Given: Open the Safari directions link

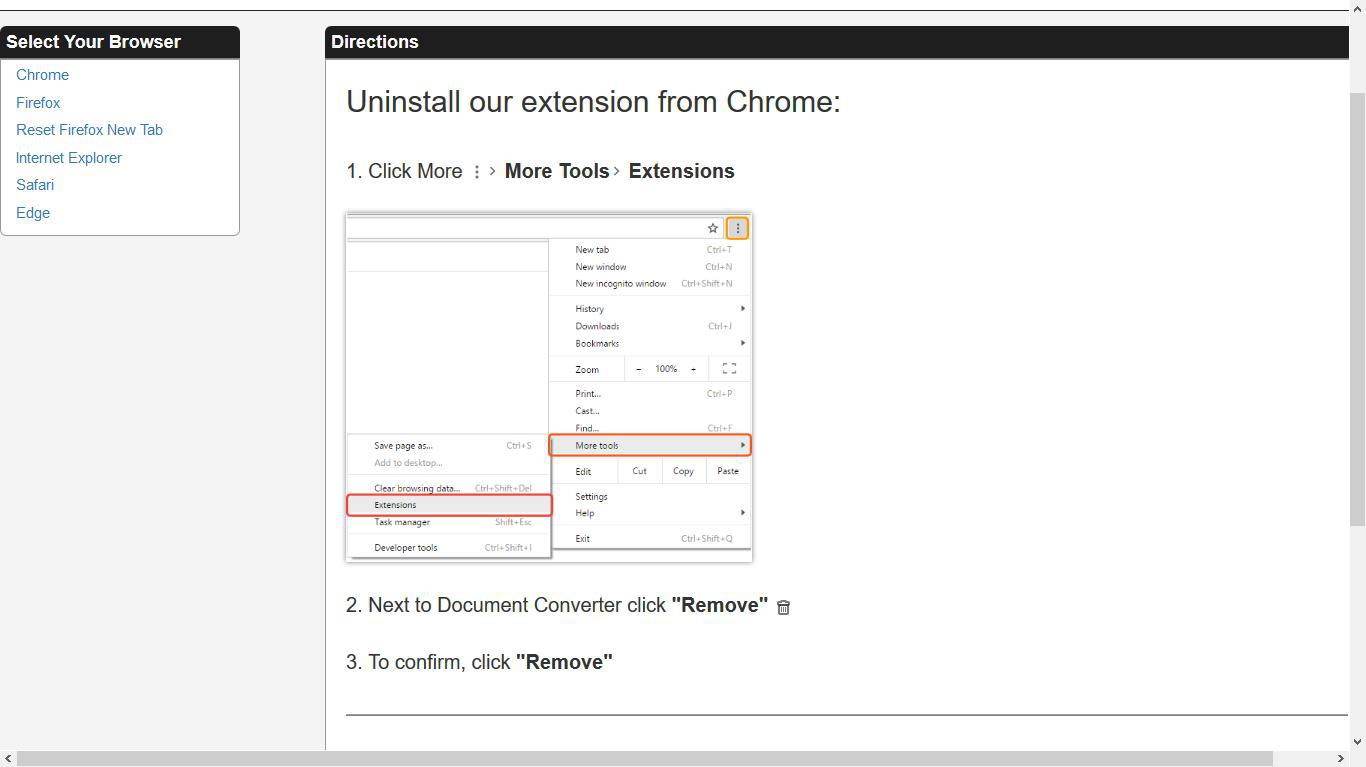Looking at the screenshot, I should pos(35,185).
